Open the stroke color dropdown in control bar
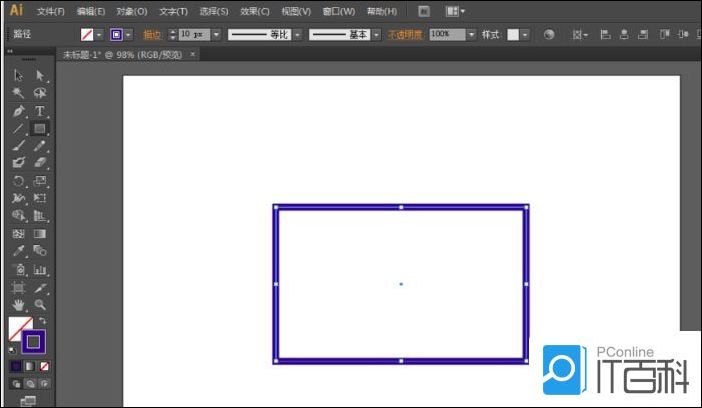Viewport: 702px width, 408px height. (x=128, y=34)
